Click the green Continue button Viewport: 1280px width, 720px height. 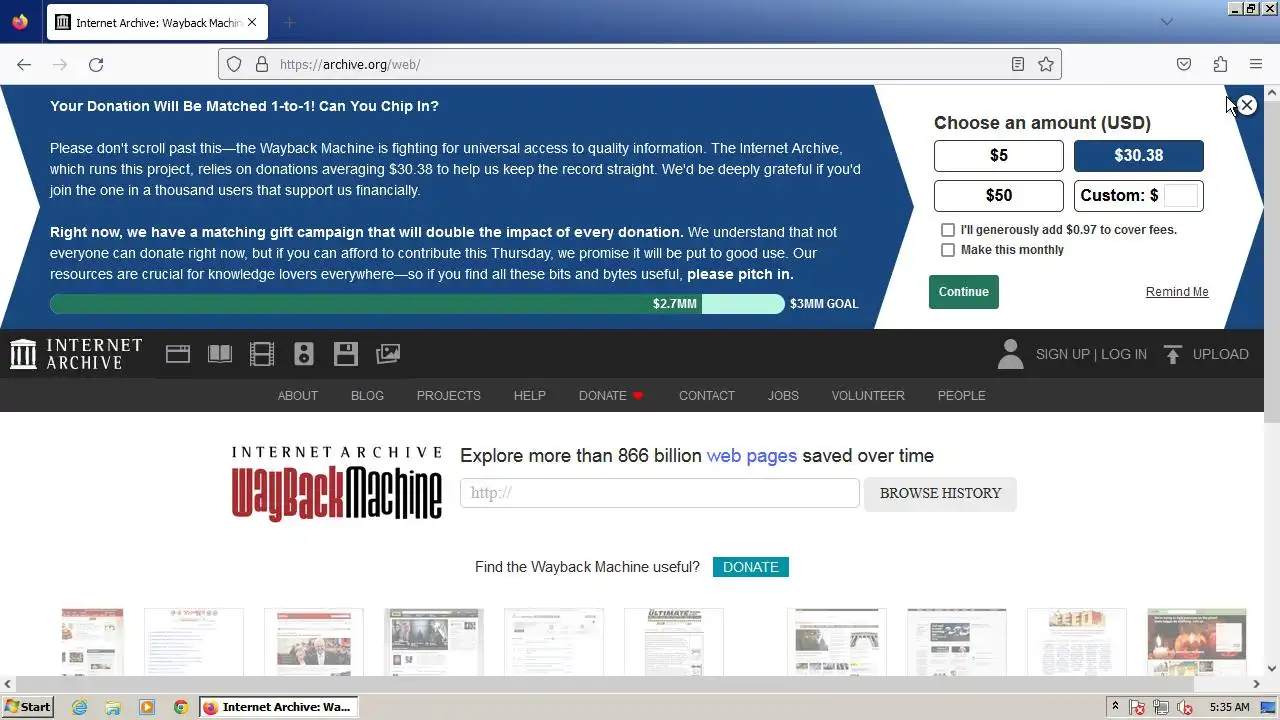pos(964,292)
